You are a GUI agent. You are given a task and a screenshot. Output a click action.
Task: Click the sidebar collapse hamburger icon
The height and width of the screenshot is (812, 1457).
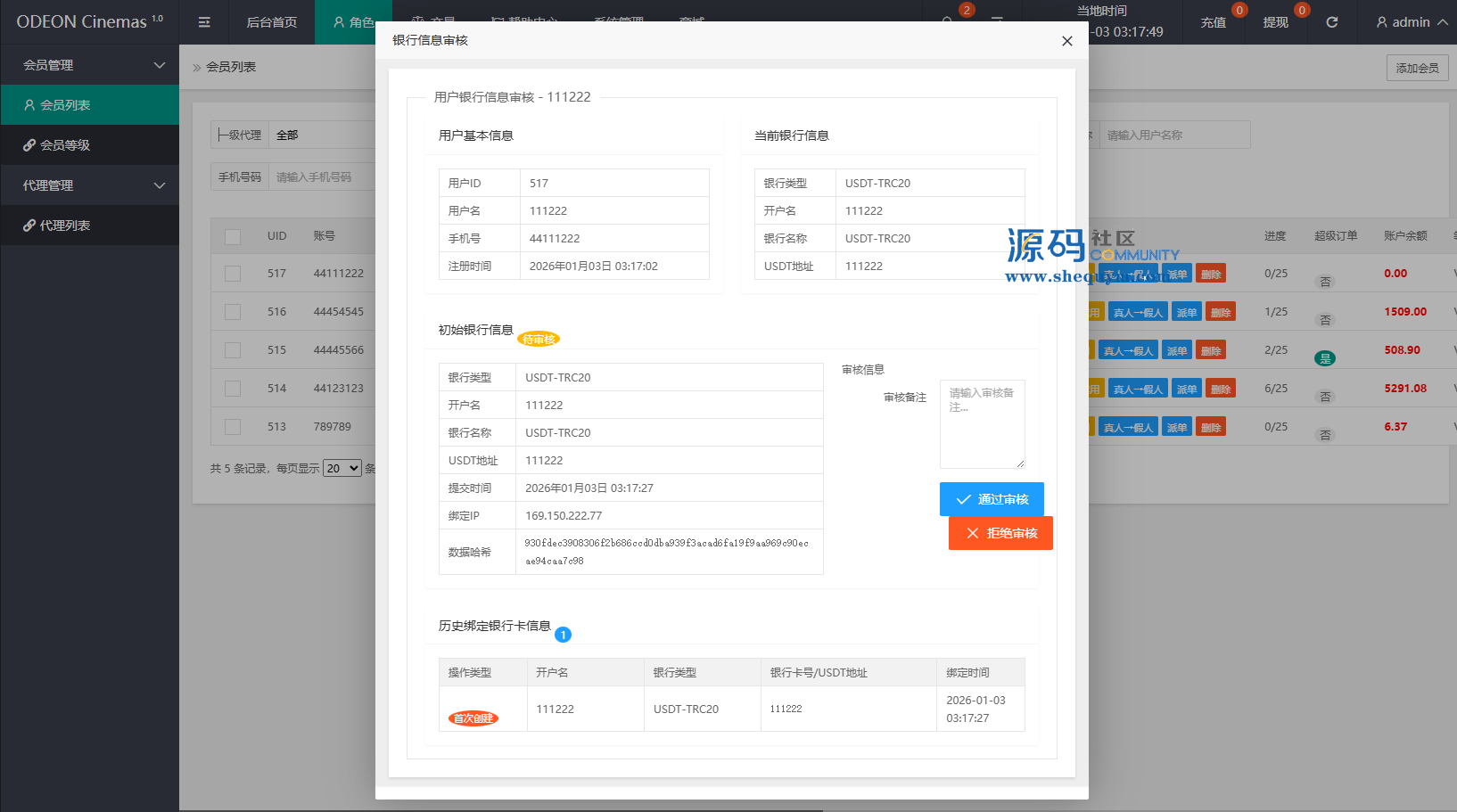click(x=204, y=22)
